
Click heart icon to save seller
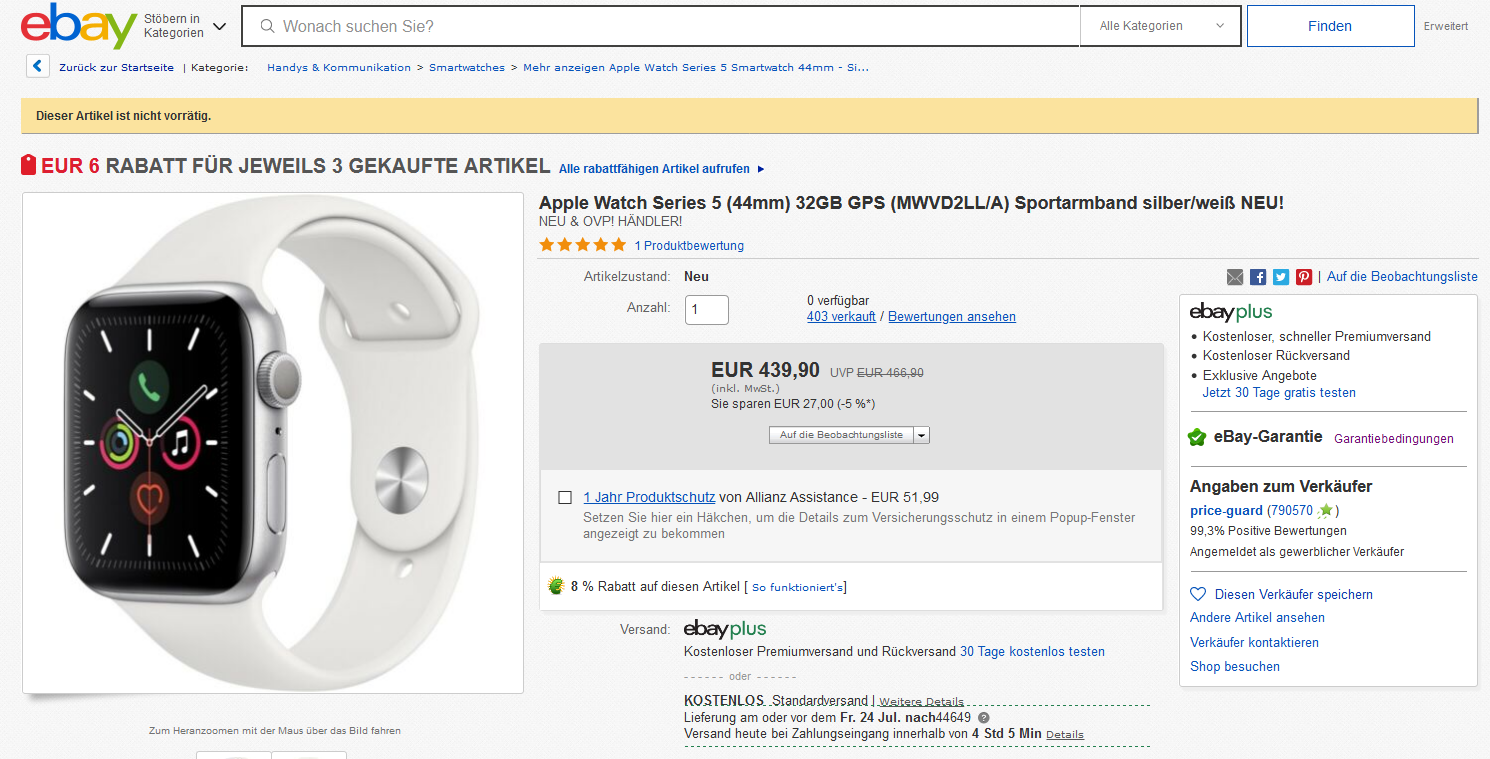[1198, 594]
